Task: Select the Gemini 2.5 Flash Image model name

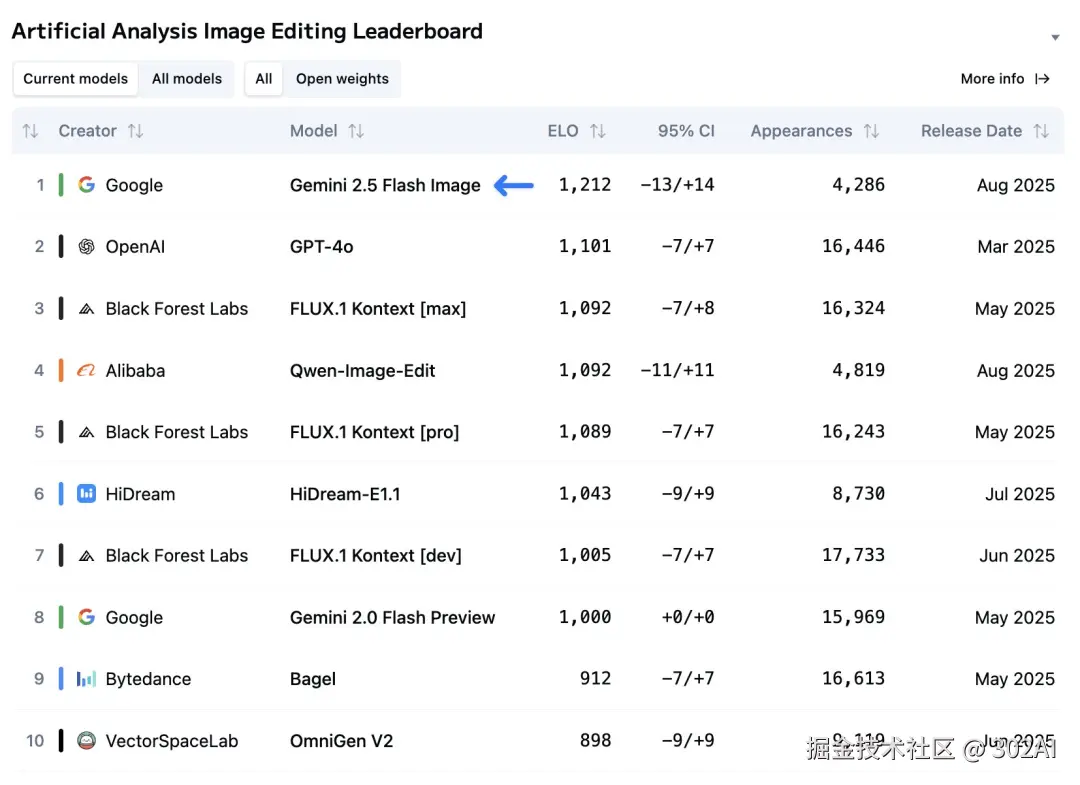Action: point(385,185)
